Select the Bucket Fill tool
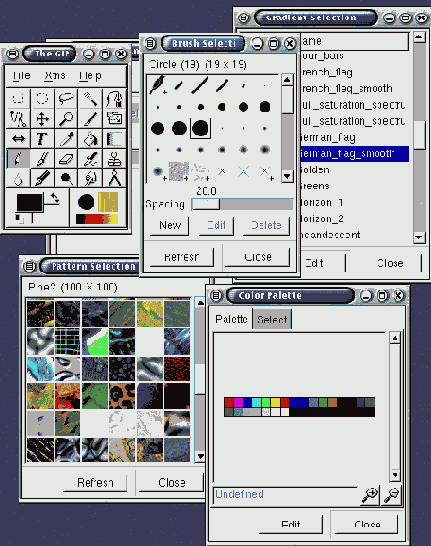Image resolution: width=431 pixels, height=546 pixels. [x=90, y=139]
